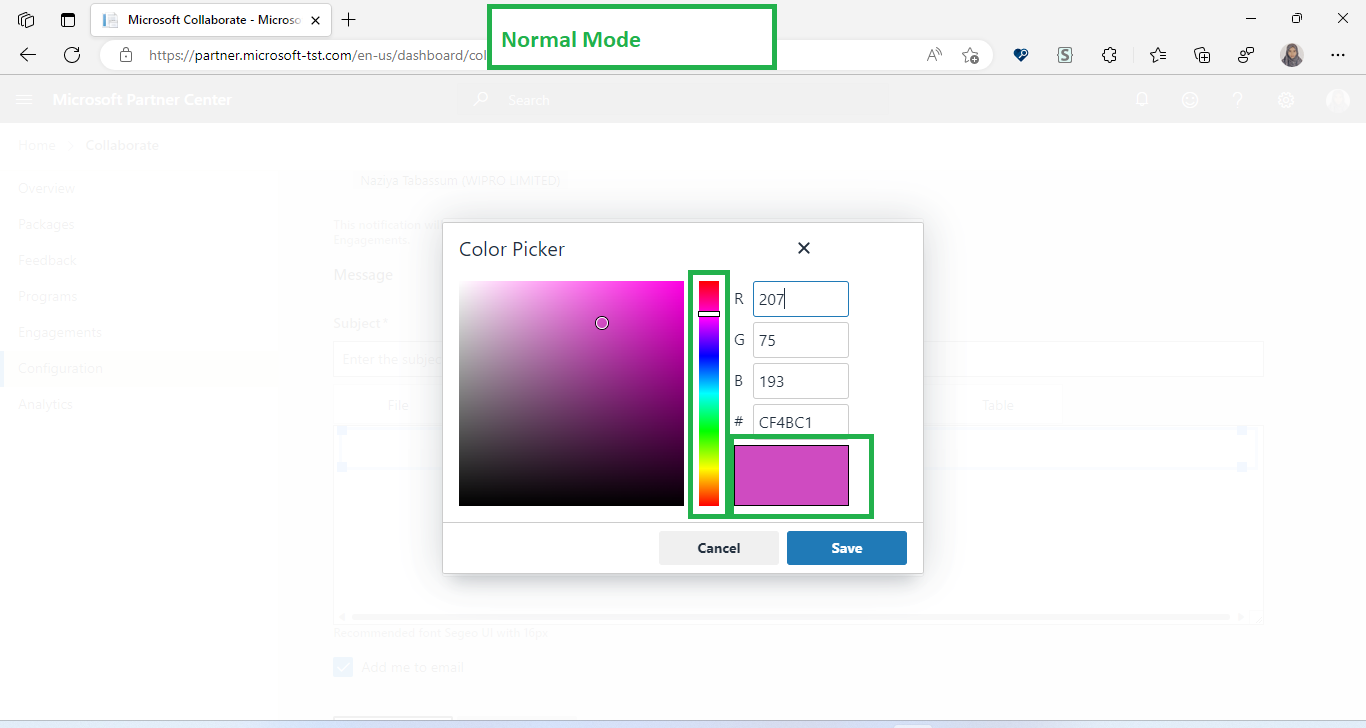Open the Settings and more menu

click(x=1338, y=56)
